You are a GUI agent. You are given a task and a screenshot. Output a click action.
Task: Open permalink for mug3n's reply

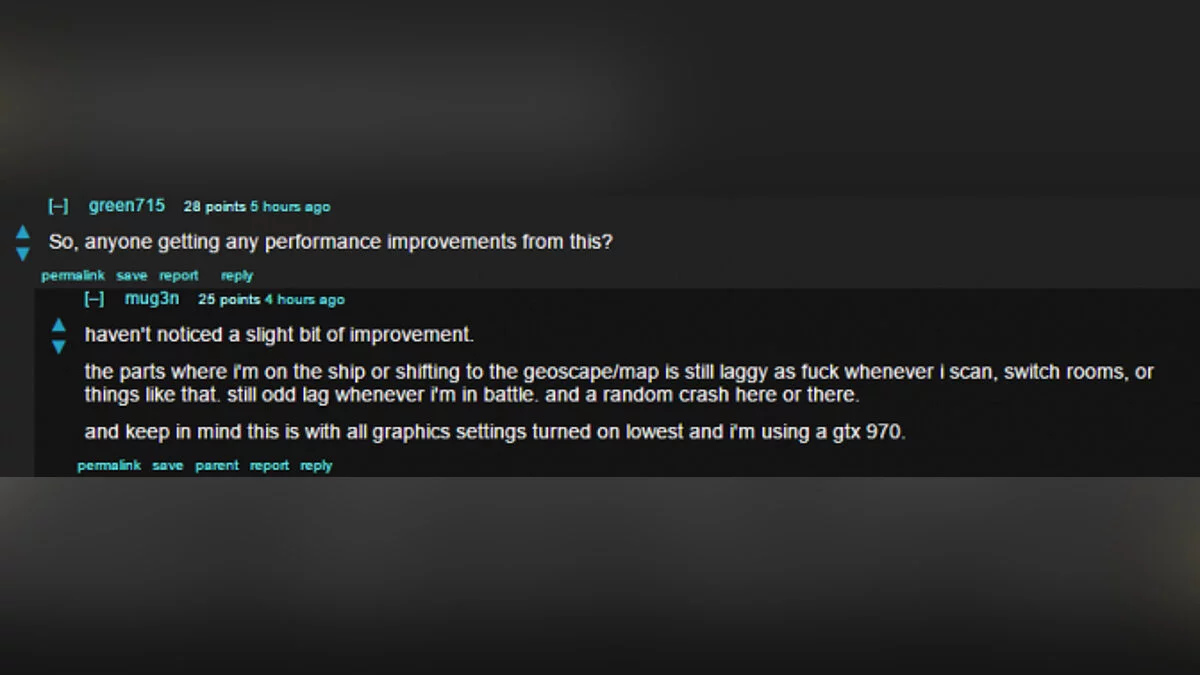(x=109, y=465)
